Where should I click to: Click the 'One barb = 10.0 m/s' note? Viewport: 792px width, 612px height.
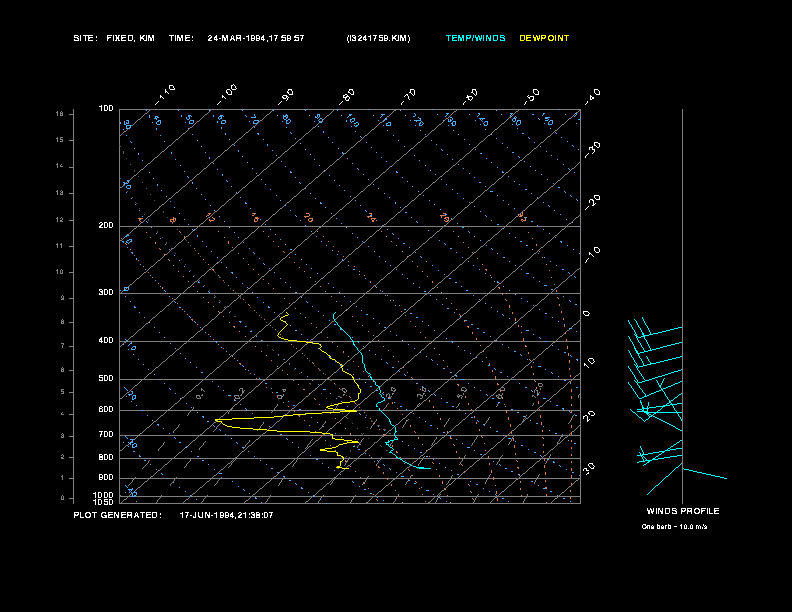pos(674,527)
